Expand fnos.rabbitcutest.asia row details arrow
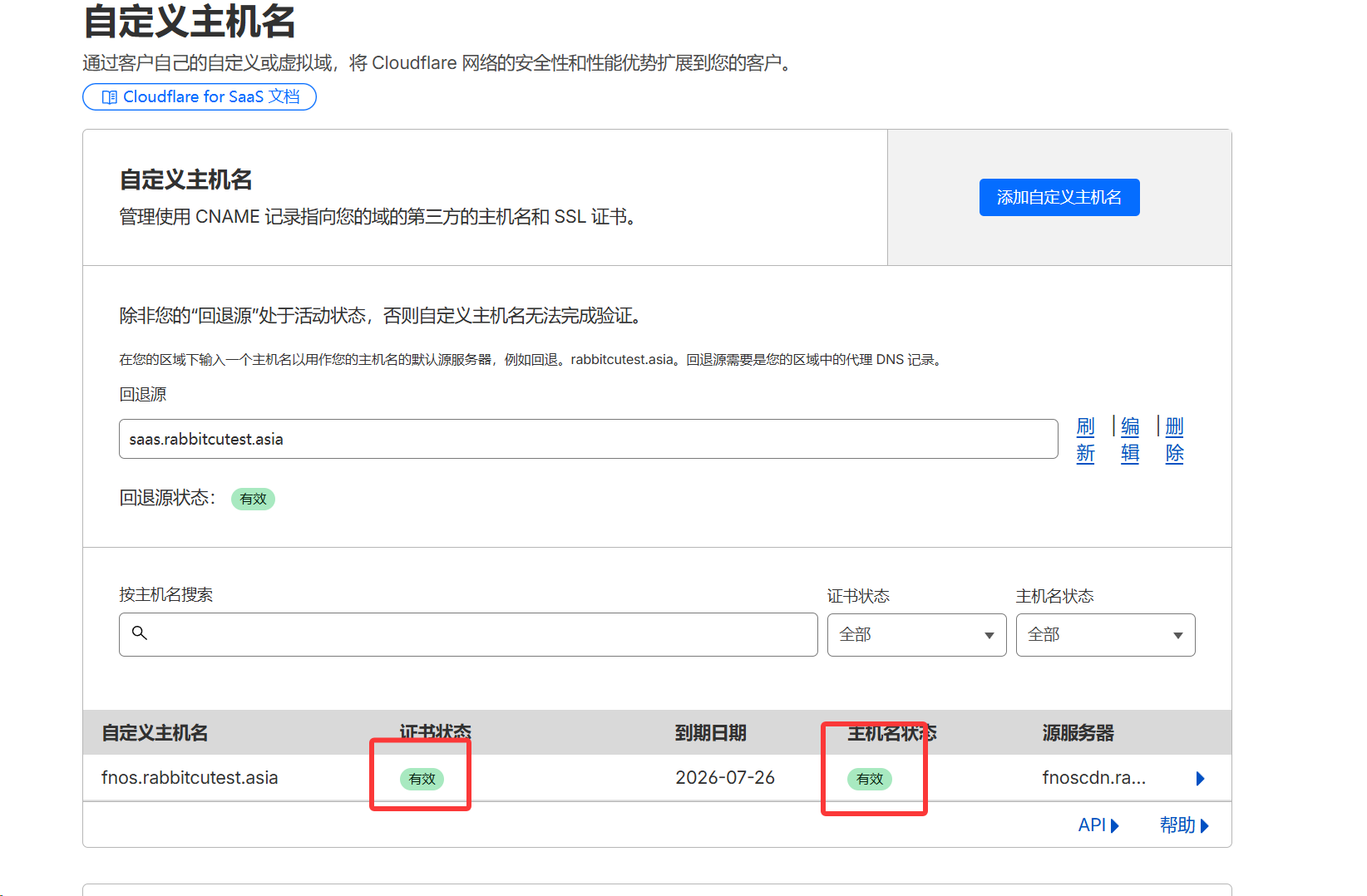This screenshot has height=896, width=1367. 1200,779
